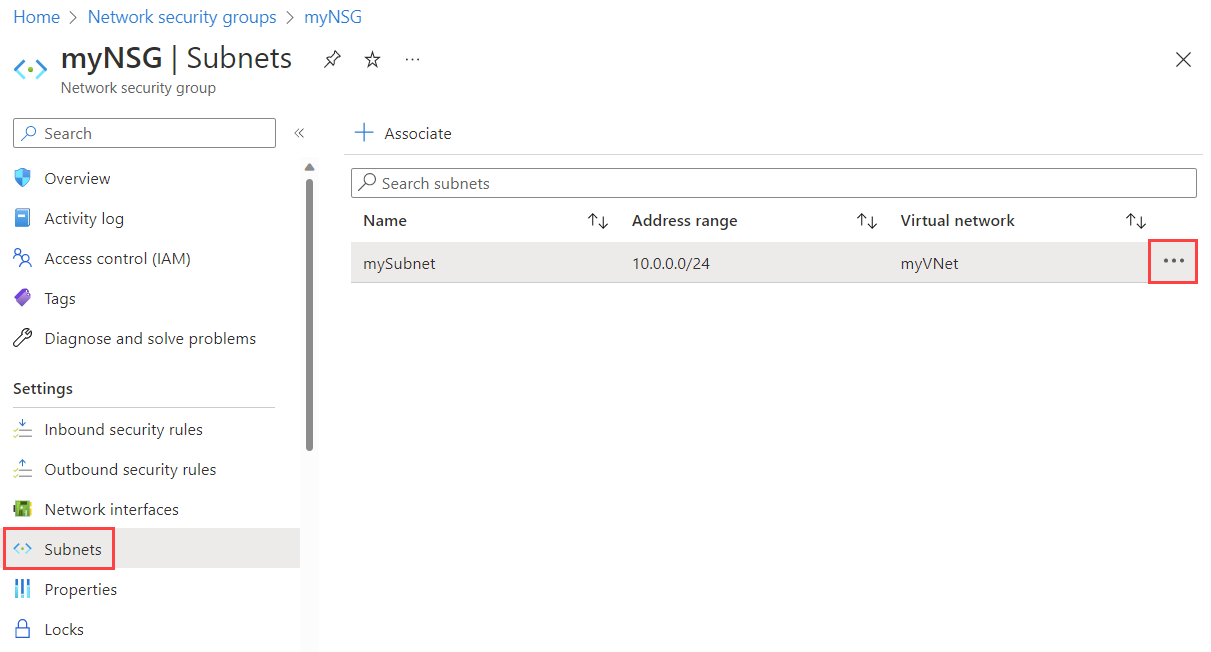
Task: Go to Home via breadcrumb
Action: click(36, 16)
